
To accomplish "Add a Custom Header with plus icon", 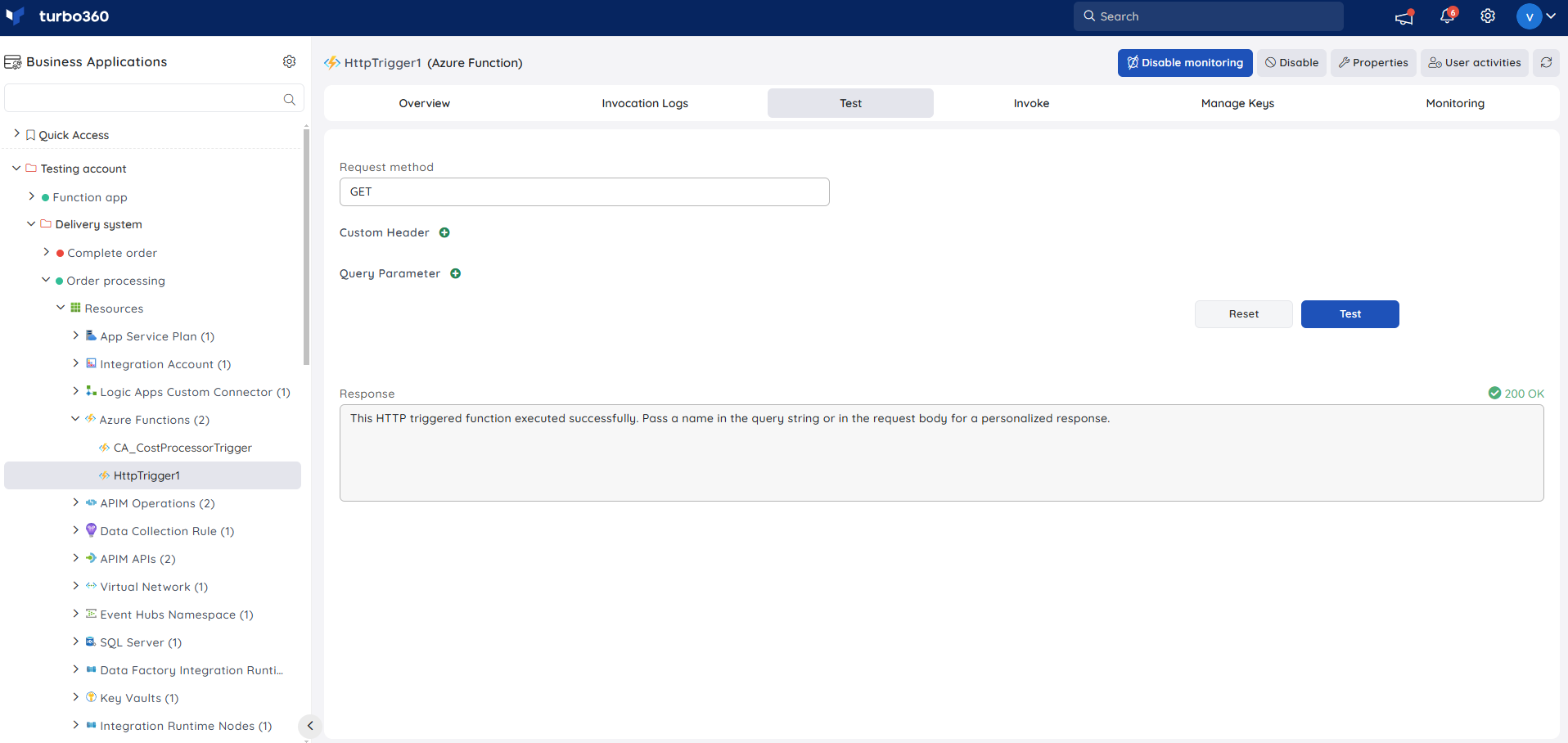I will 444,232.
